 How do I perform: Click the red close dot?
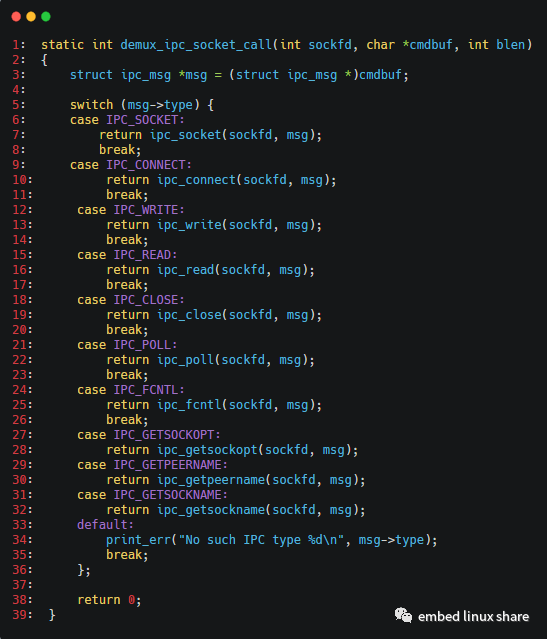coord(16,17)
